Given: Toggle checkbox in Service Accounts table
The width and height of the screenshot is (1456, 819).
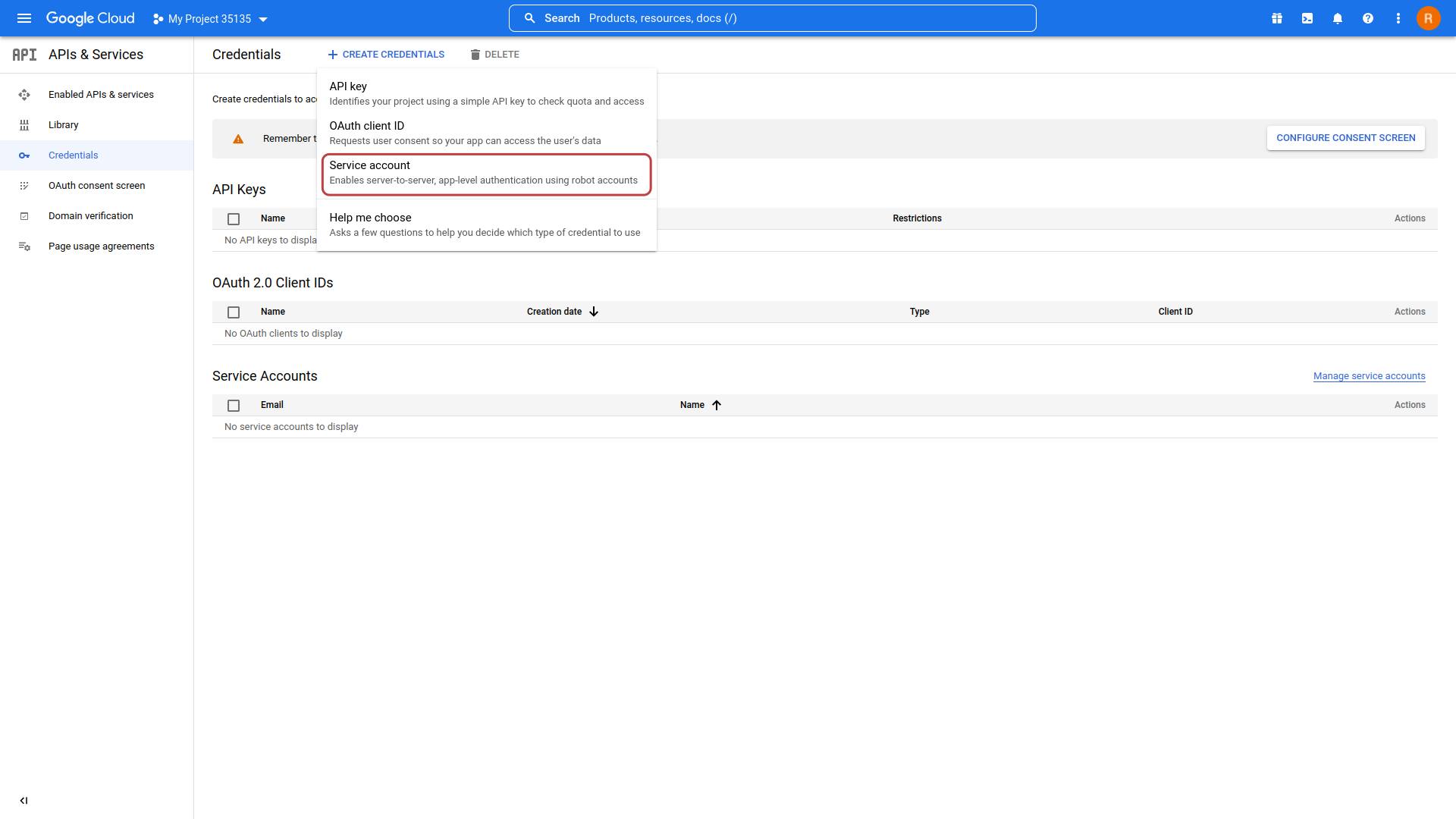Looking at the screenshot, I should [x=233, y=404].
